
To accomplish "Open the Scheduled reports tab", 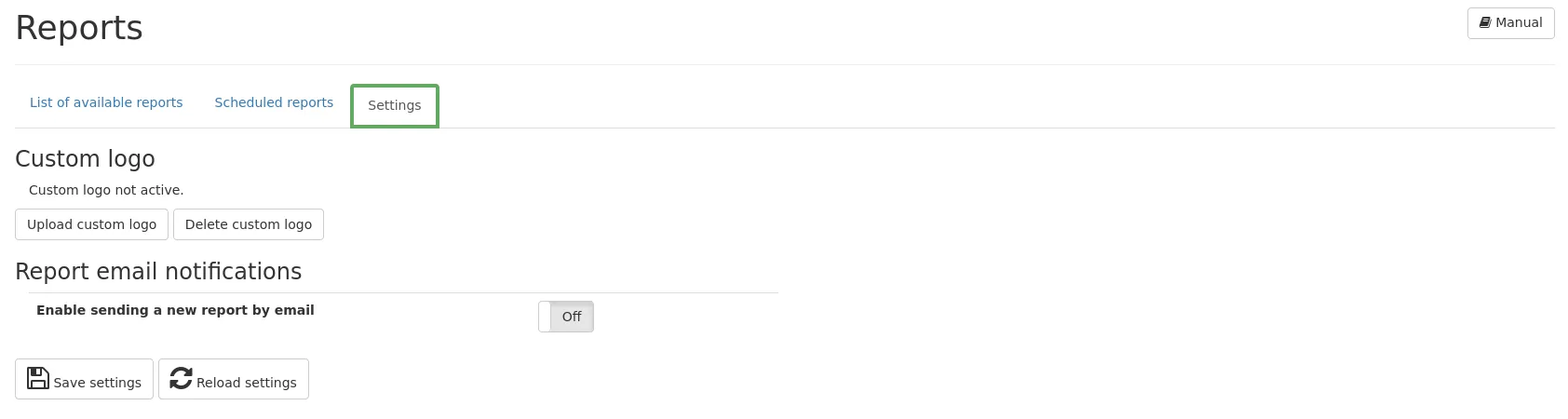I will pyautogui.click(x=274, y=102).
